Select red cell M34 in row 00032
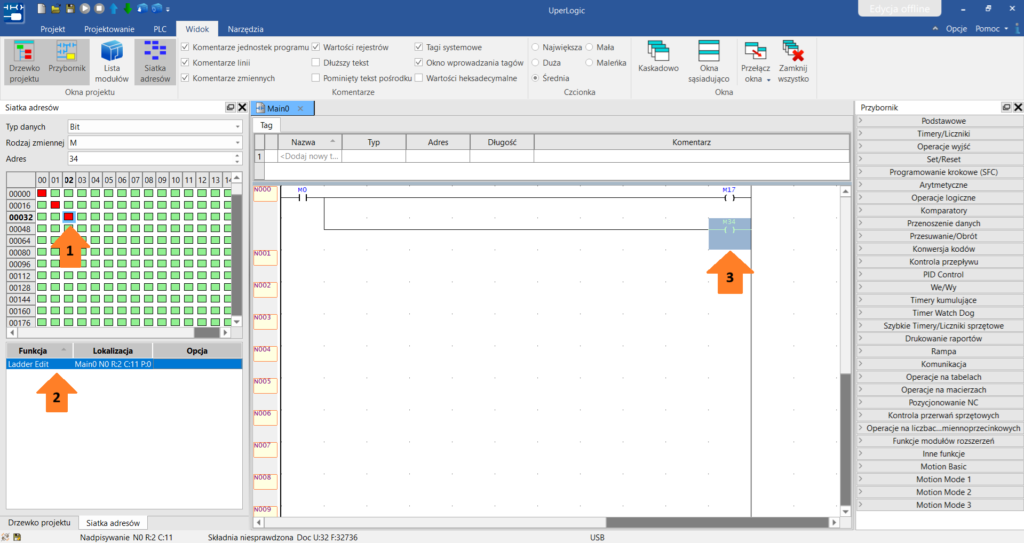Screen dimensions: 1024x543 coord(69,217)
